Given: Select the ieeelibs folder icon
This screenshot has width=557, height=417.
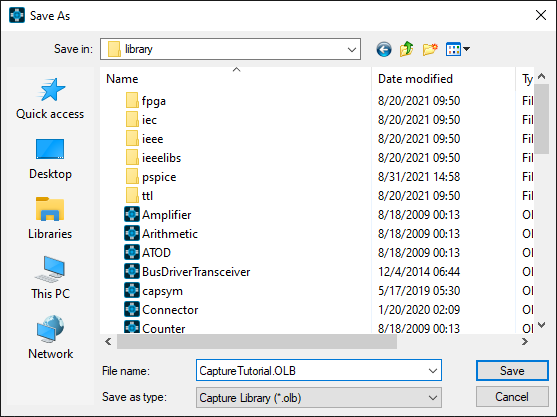Looking at the screenshot, I should pyautogui.click(x=132, y=157).
